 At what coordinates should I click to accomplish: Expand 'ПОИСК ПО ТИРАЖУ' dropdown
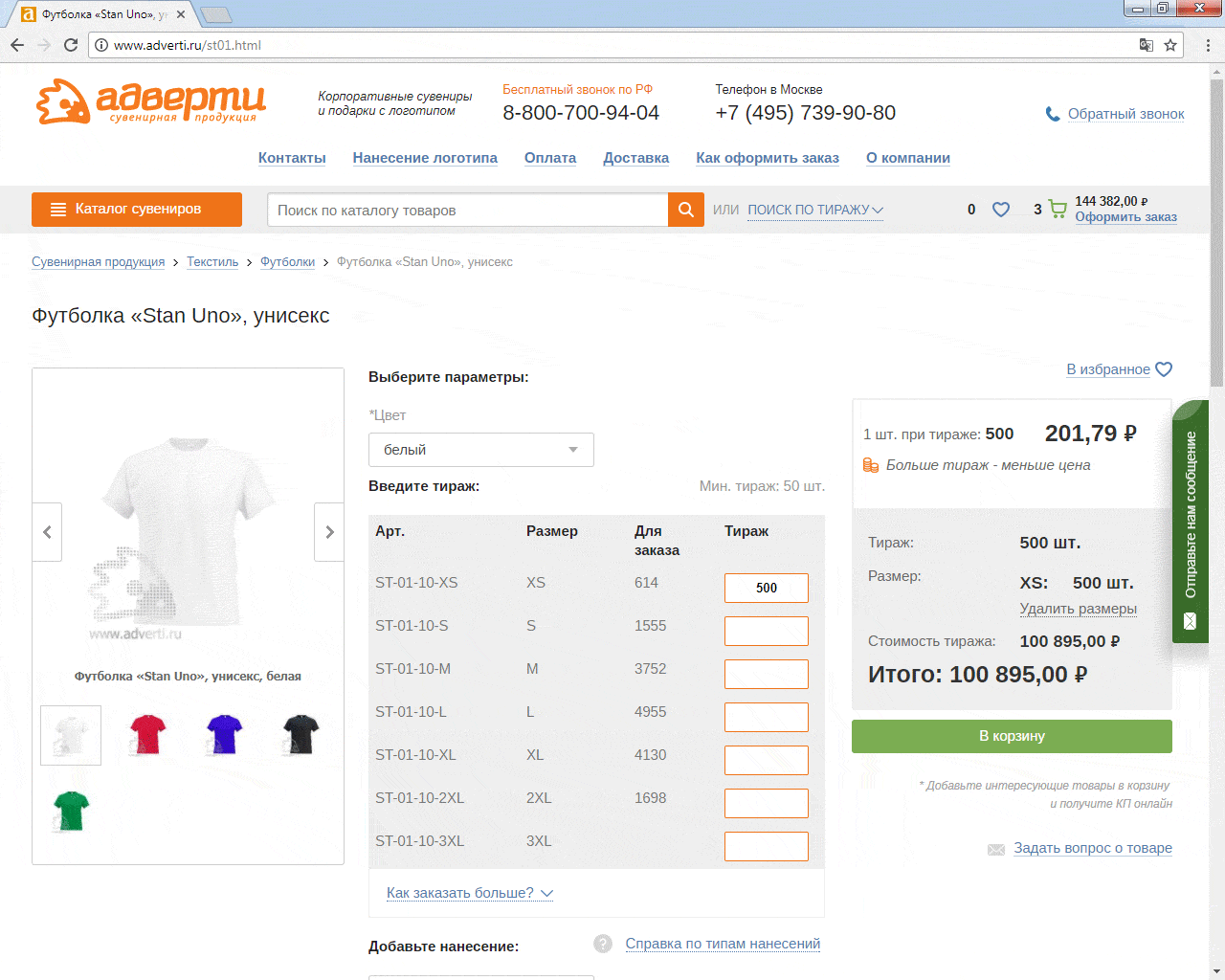point(815,210)
